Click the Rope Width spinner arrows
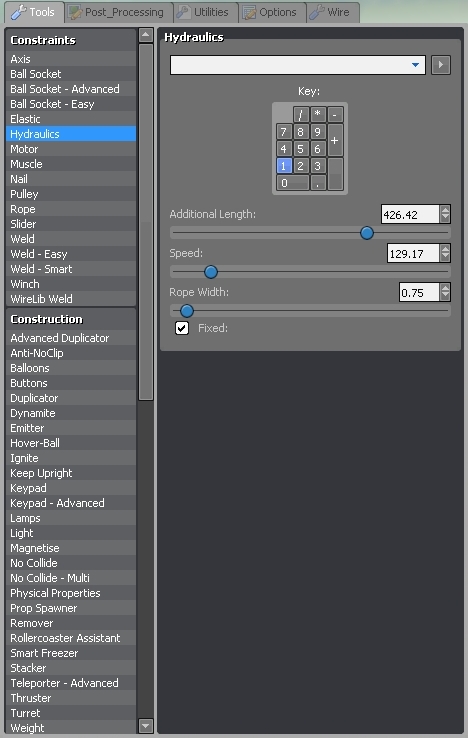The width and height of the screenshot is (468, 738). [445, 292]
